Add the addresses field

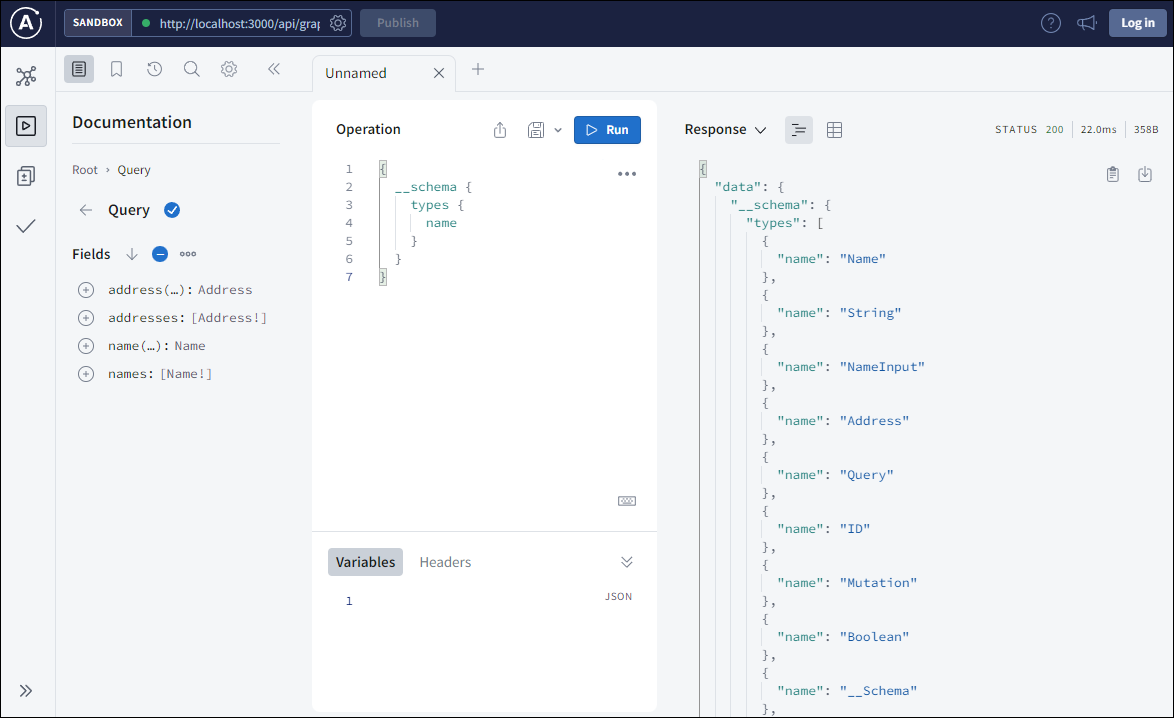[x=86, y=318]
